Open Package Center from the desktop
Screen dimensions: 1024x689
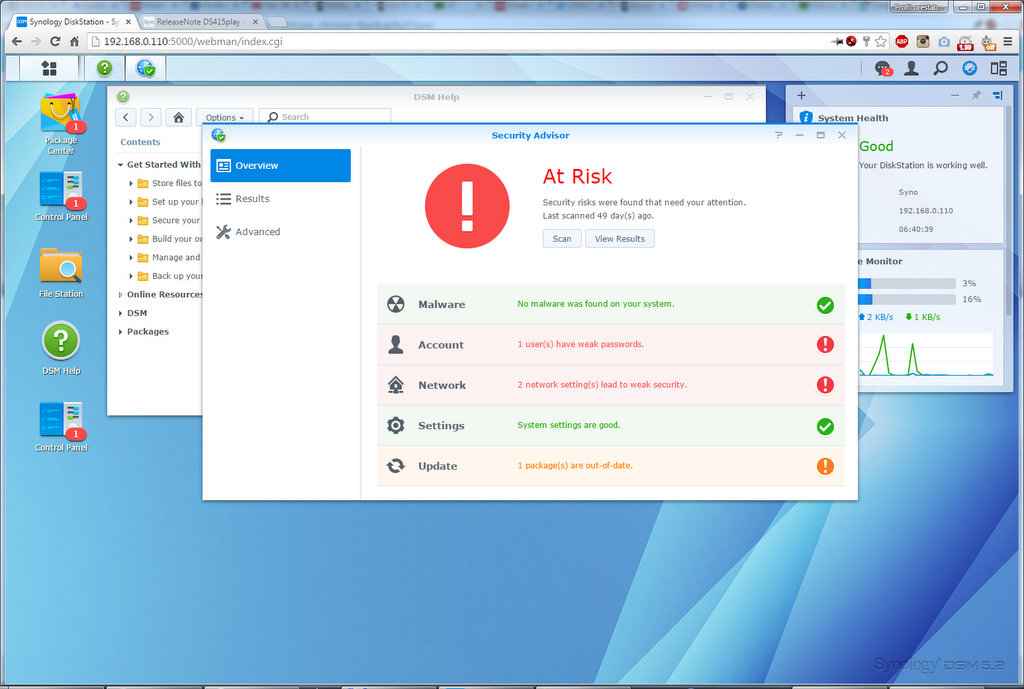pos(61,124)
